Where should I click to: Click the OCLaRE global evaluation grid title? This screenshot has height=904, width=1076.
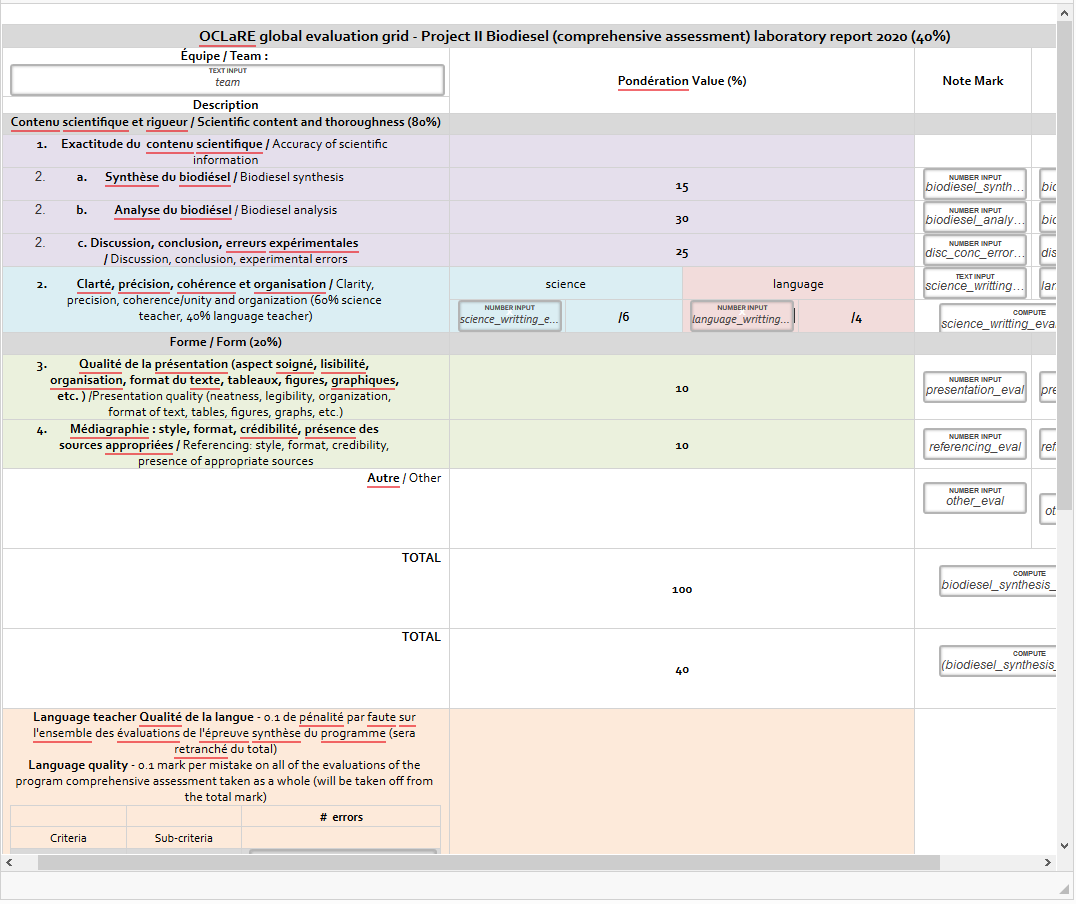click(574, 36)
